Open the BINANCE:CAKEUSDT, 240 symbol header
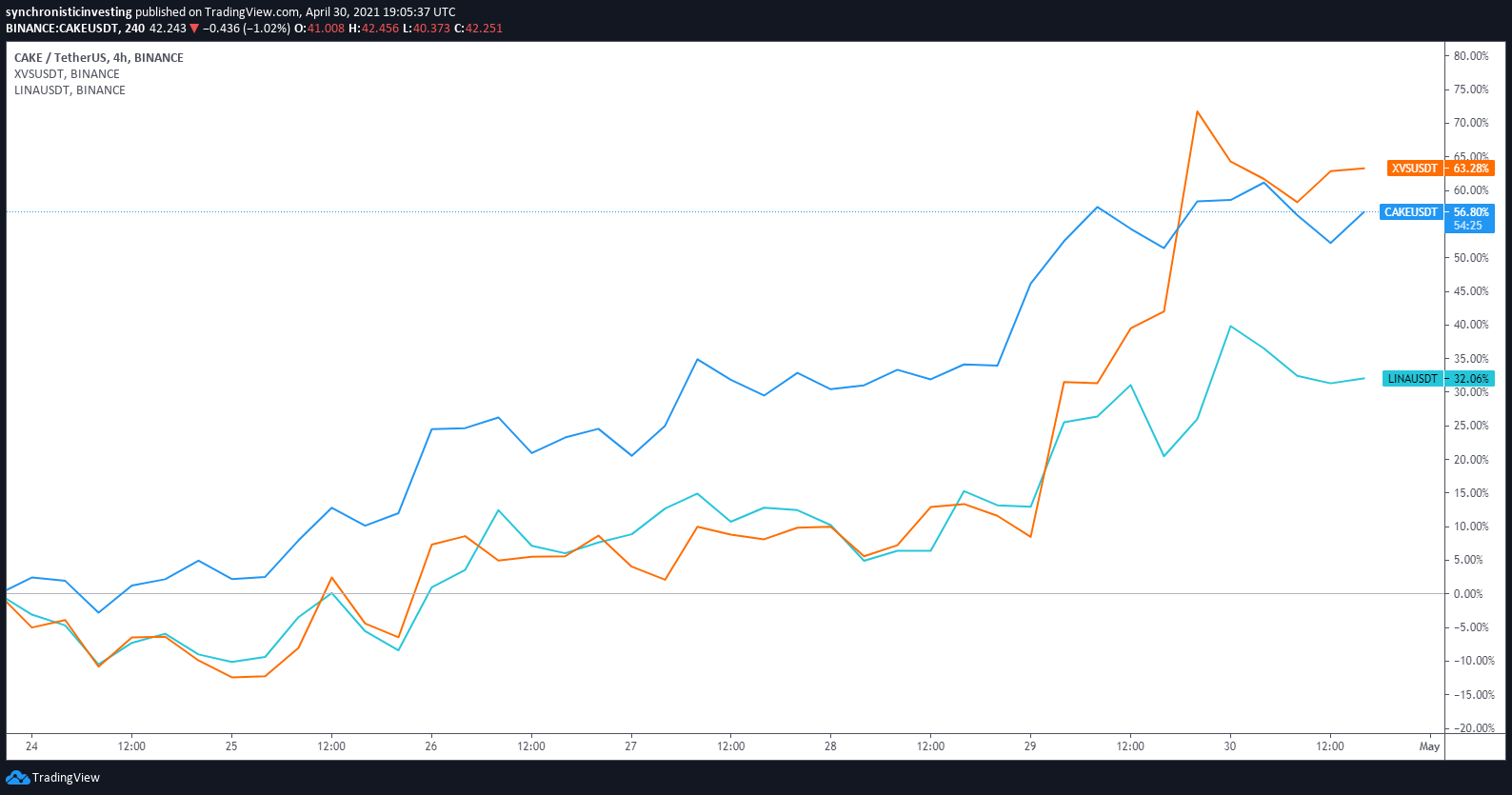The width and height of the screenshot is (1512, 795). [75, 29]
